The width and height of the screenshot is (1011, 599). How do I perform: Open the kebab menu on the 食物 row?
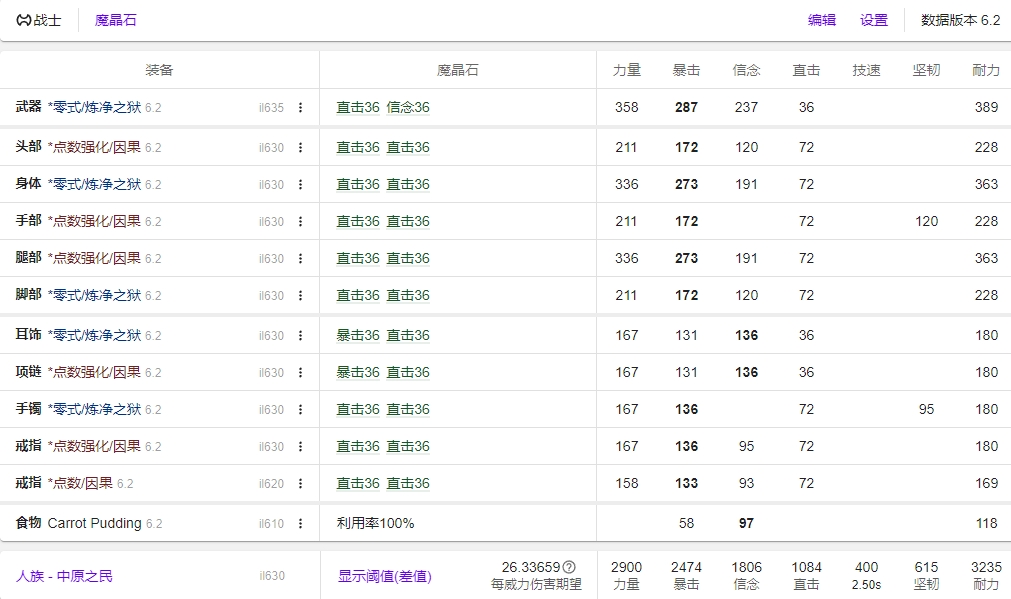coord(300,522)
